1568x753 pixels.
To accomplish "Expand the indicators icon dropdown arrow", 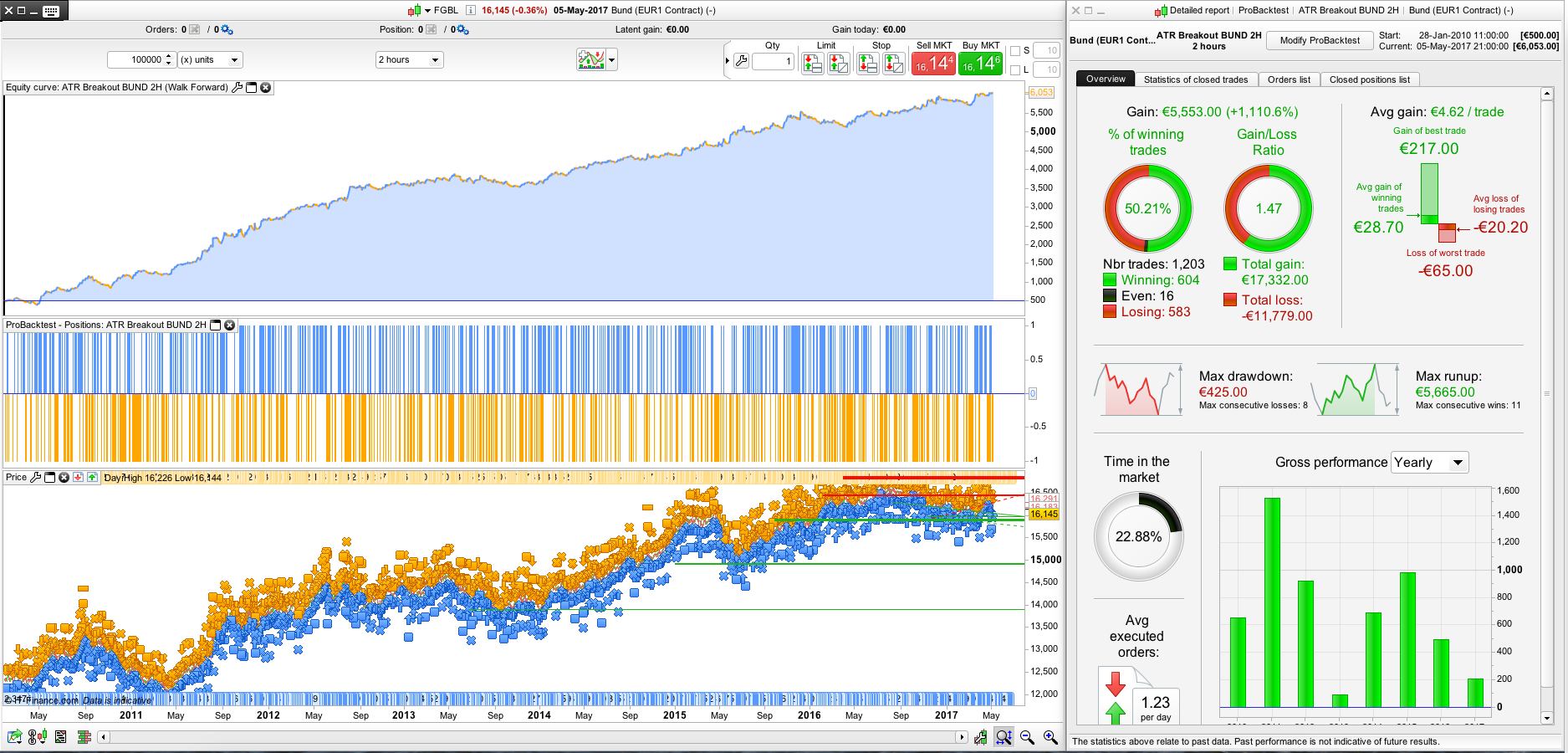I will click(x=612, y=60).
